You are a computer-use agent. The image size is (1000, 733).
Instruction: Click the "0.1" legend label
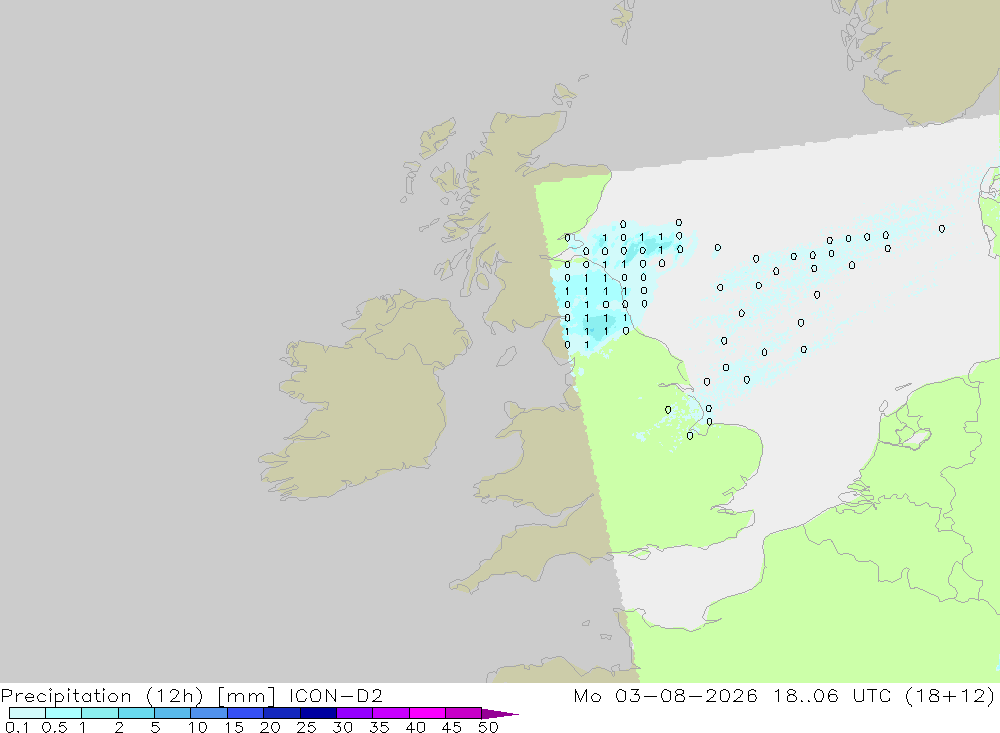[17, 727]
